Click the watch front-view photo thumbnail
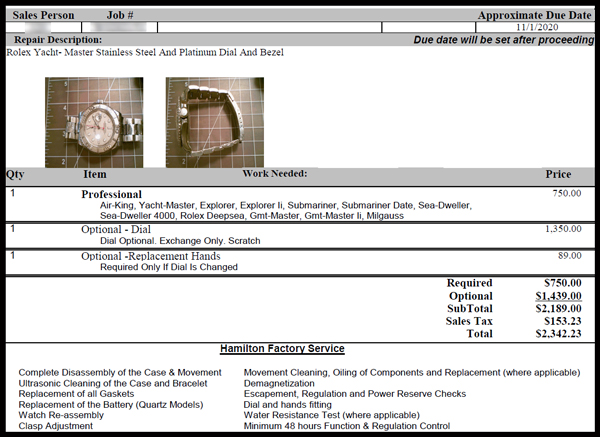 pos(94,122)
